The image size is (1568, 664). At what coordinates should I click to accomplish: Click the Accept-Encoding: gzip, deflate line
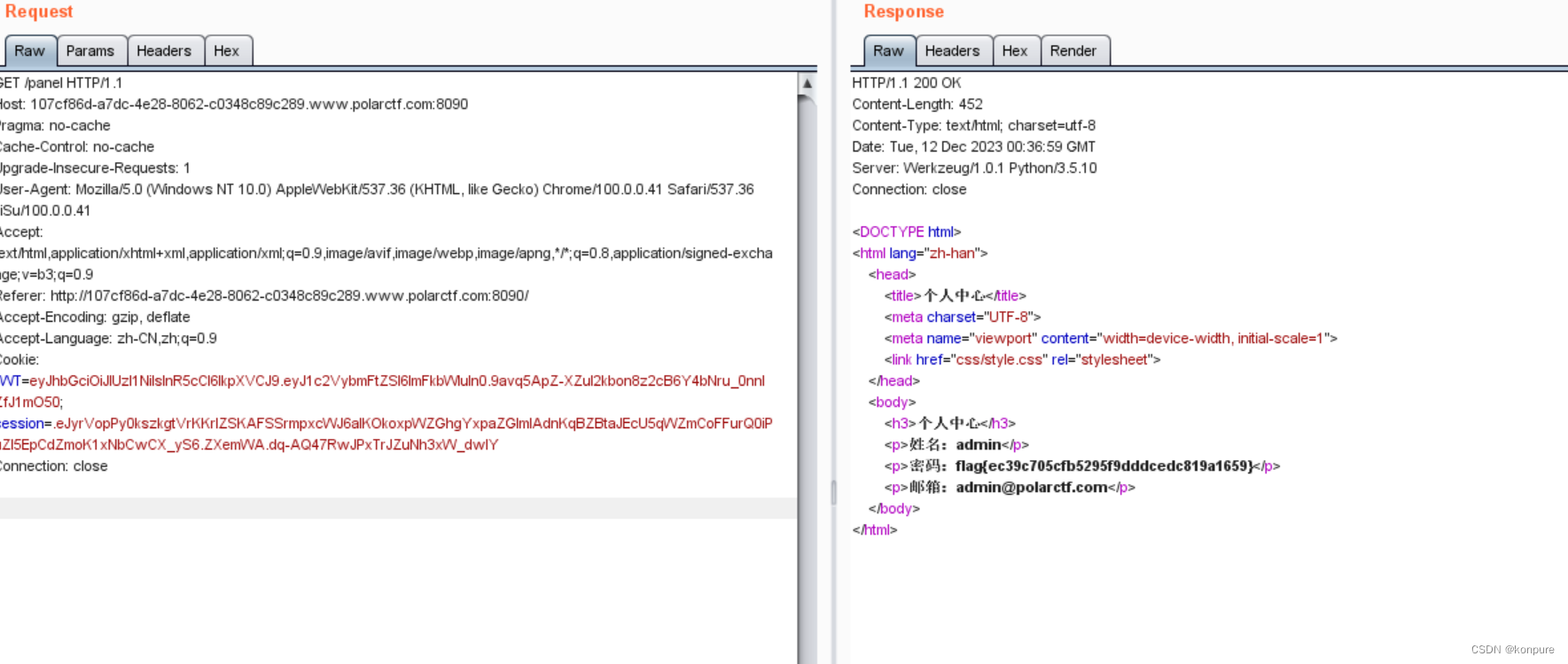tap(95, 316)
